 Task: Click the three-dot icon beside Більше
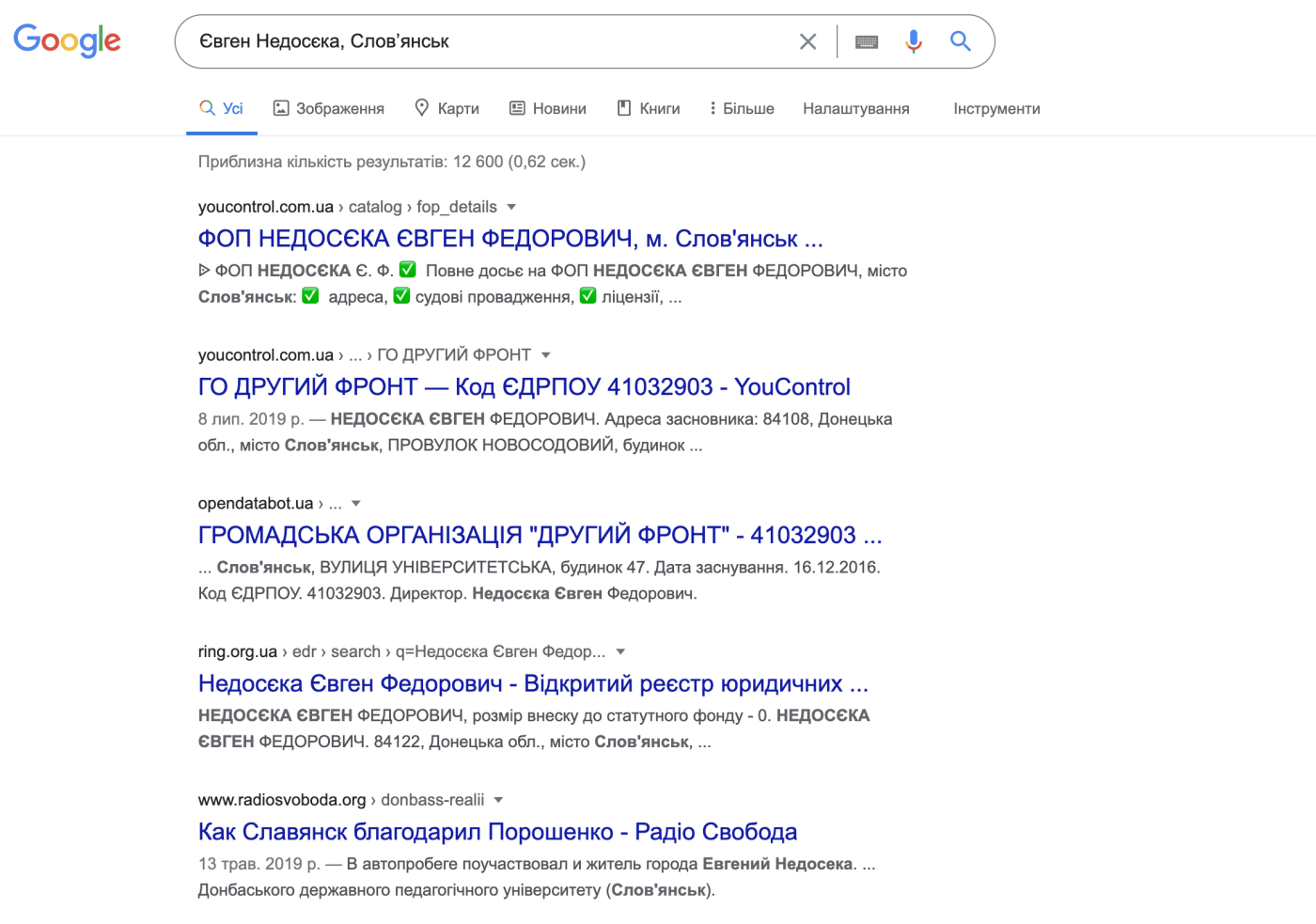pos(713,108)
